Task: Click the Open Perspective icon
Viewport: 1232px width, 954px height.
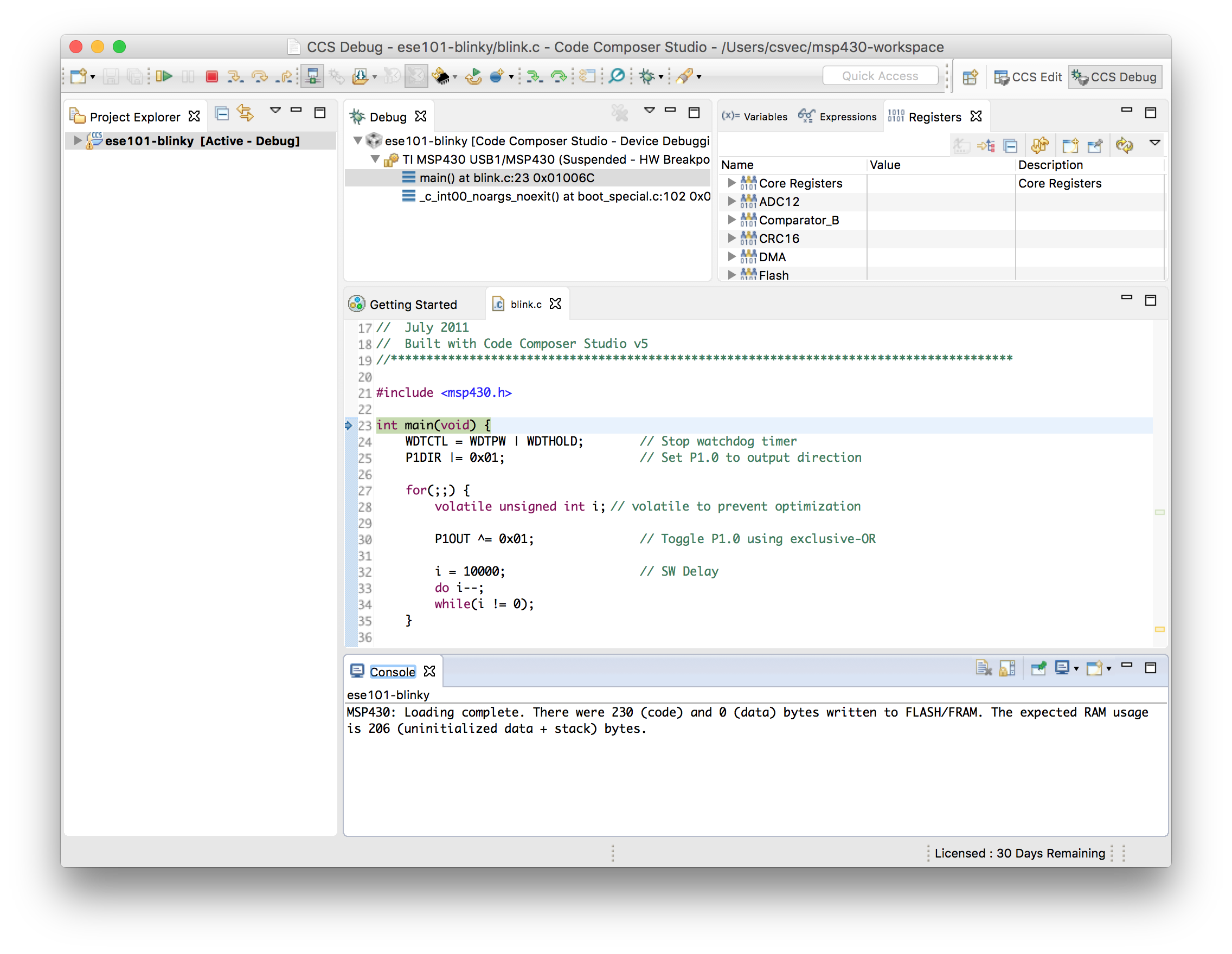Action: 970,76
